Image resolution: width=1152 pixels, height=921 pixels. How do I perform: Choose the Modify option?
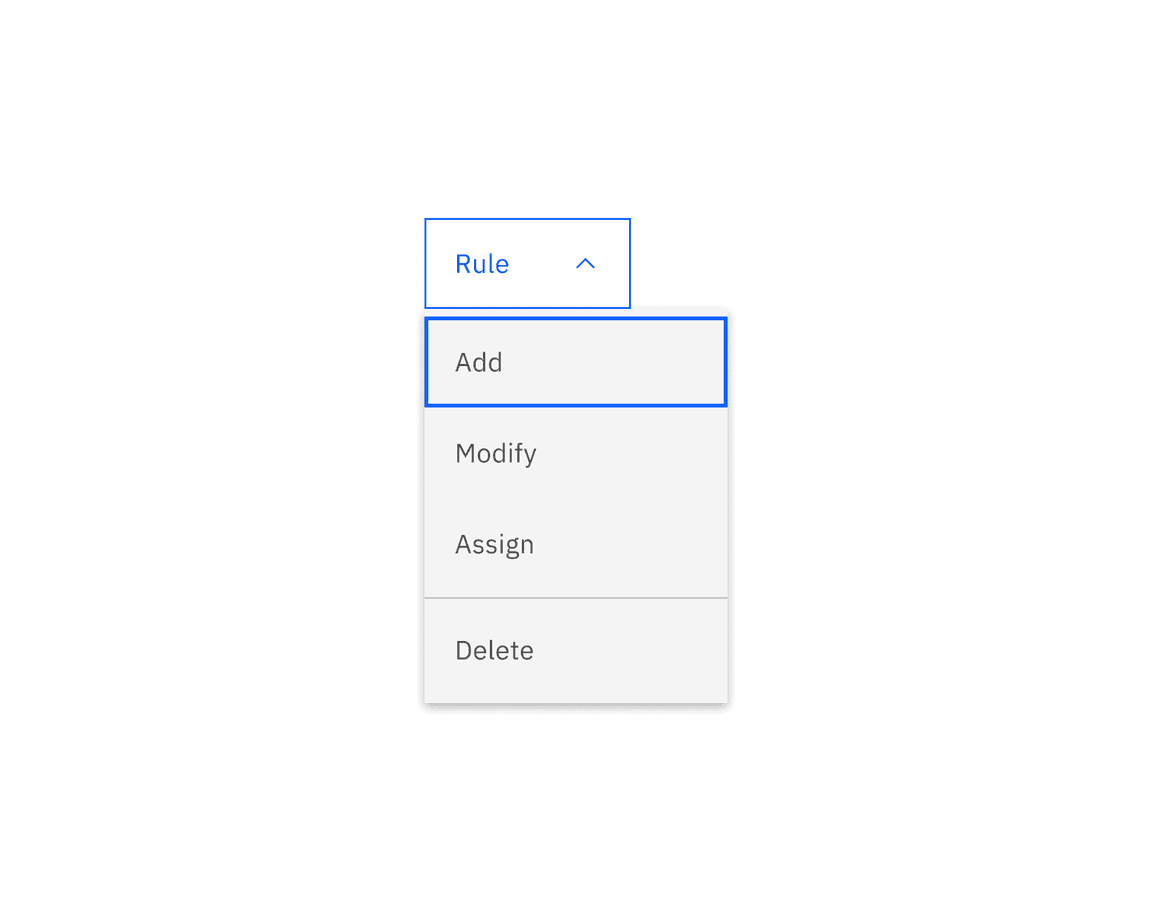tap(576, 453)
